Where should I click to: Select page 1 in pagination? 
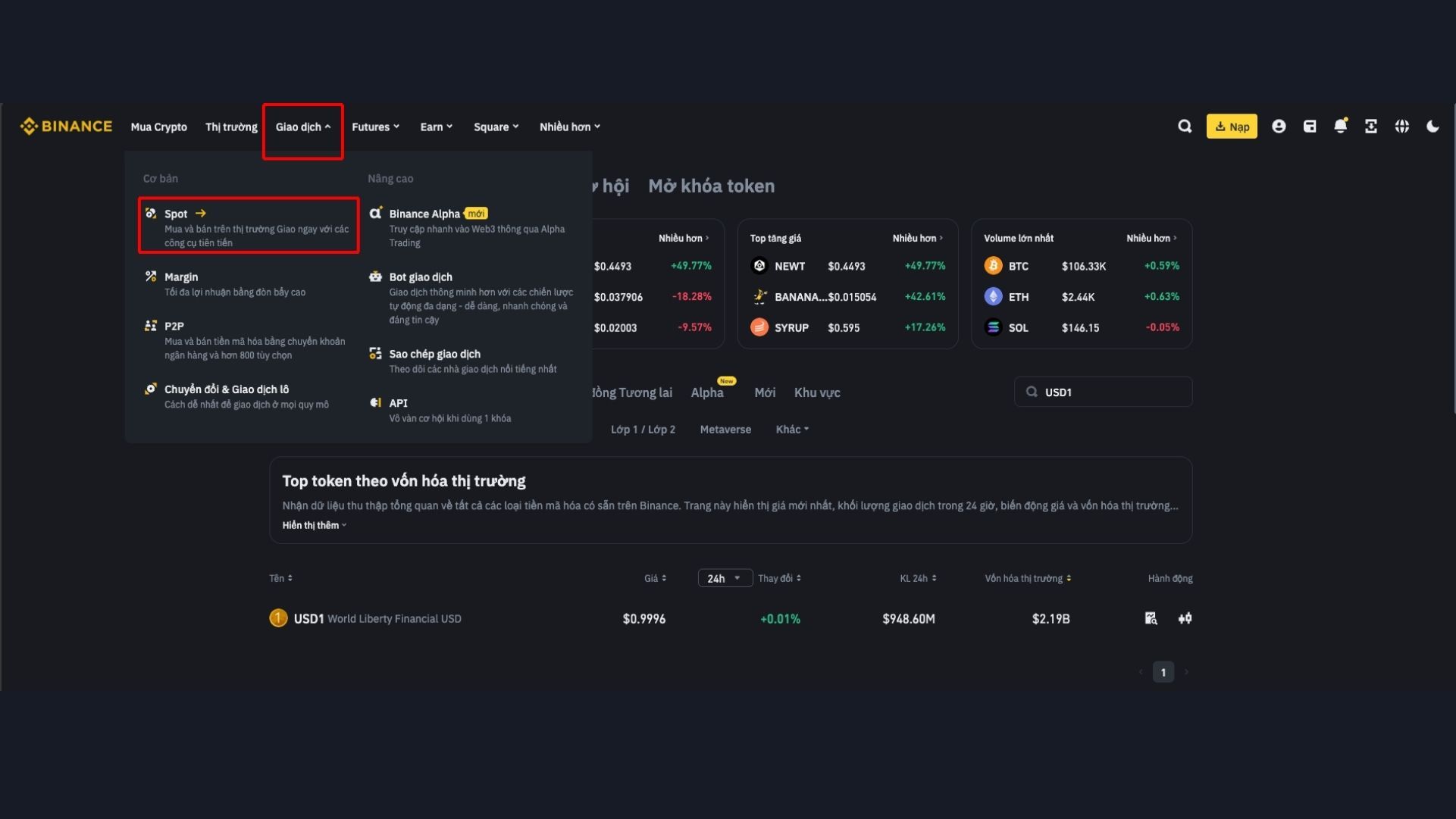(1163, 672)
